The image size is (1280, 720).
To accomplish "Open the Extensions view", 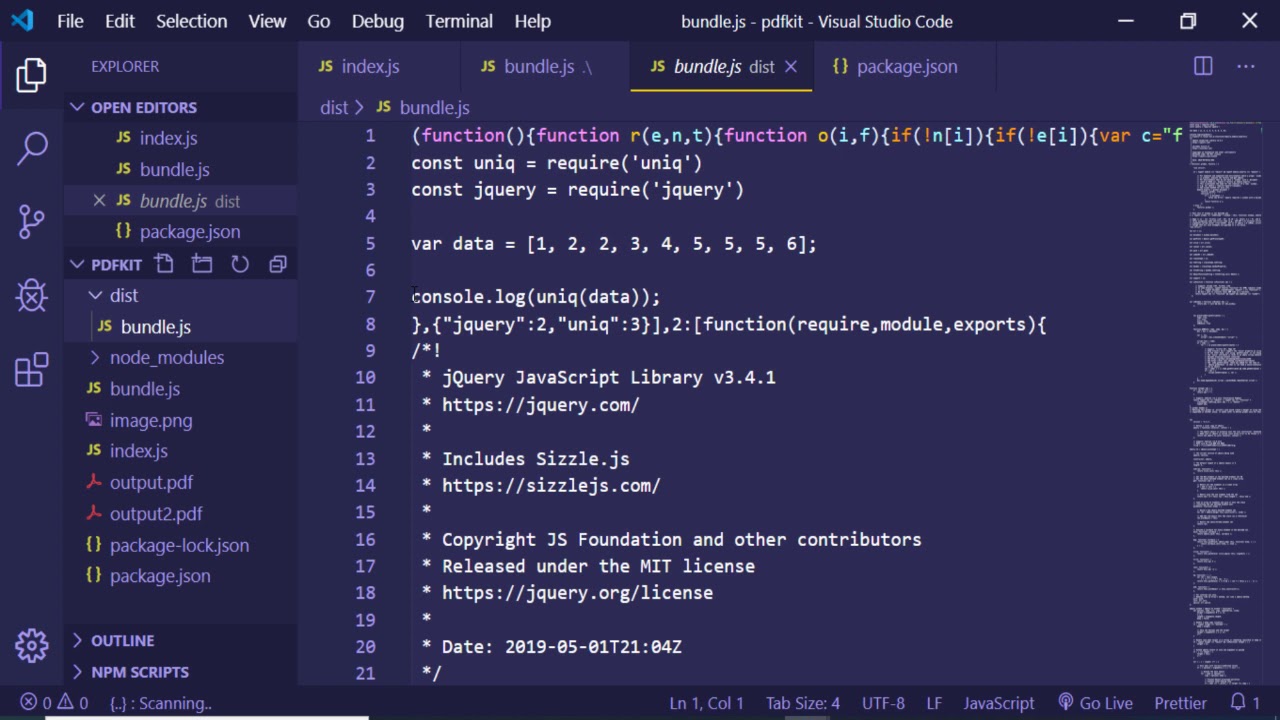I will pyautogui.click(x=32, y=370).
